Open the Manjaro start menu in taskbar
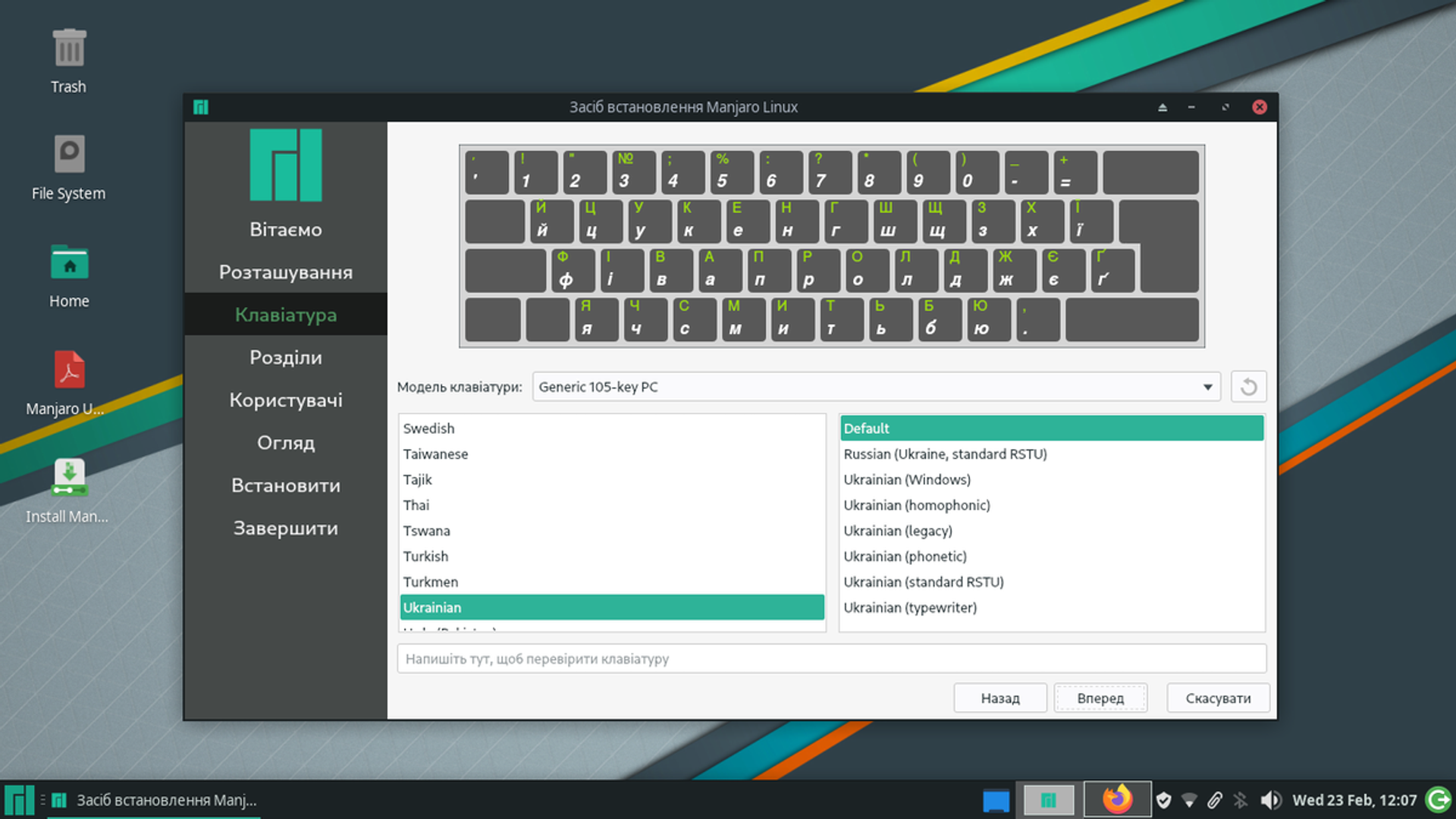Image resolution: width=1456 pixels, height=819 pixels. [19, 800]
